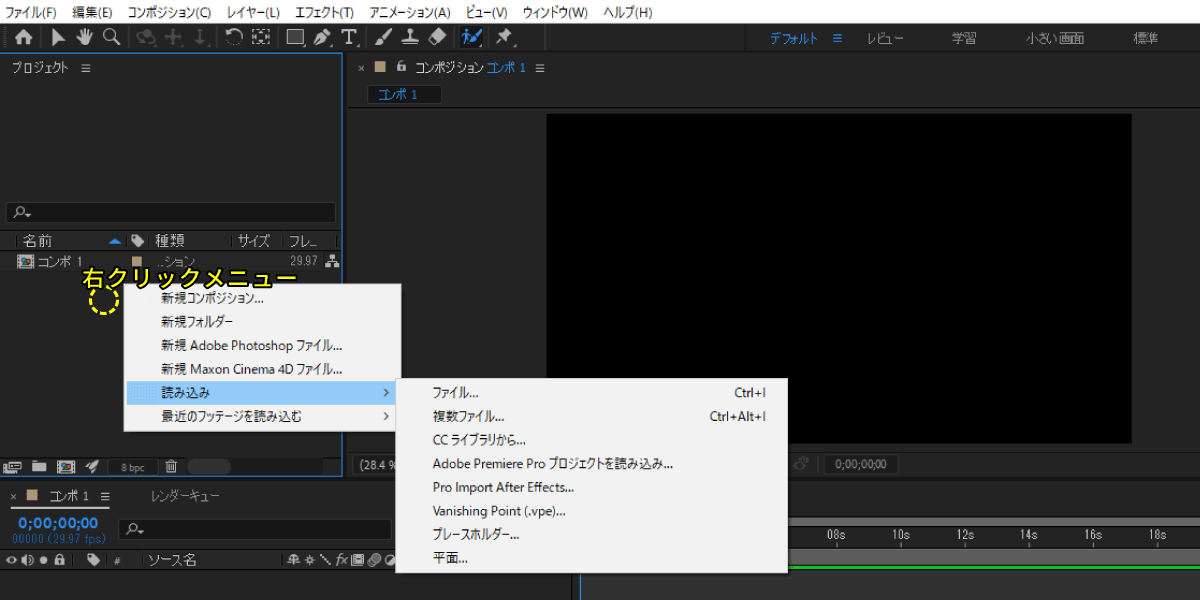Open the ファイル(F) menu
This screenshot has height=600, width=1200.
coord(31,13)
